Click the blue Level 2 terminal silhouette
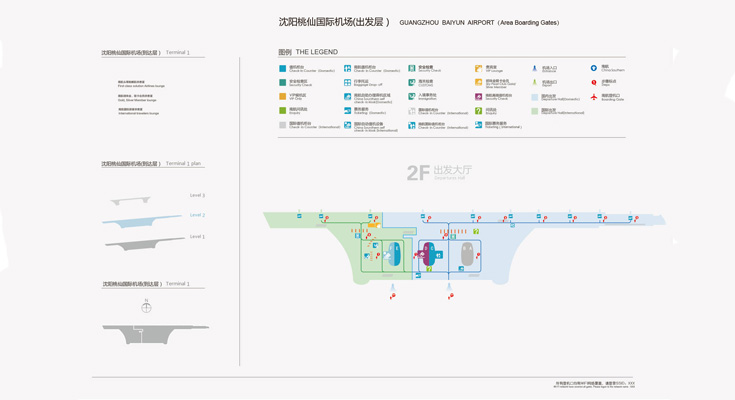The height and width of the screenshot is (400, 735). point(142,221)
